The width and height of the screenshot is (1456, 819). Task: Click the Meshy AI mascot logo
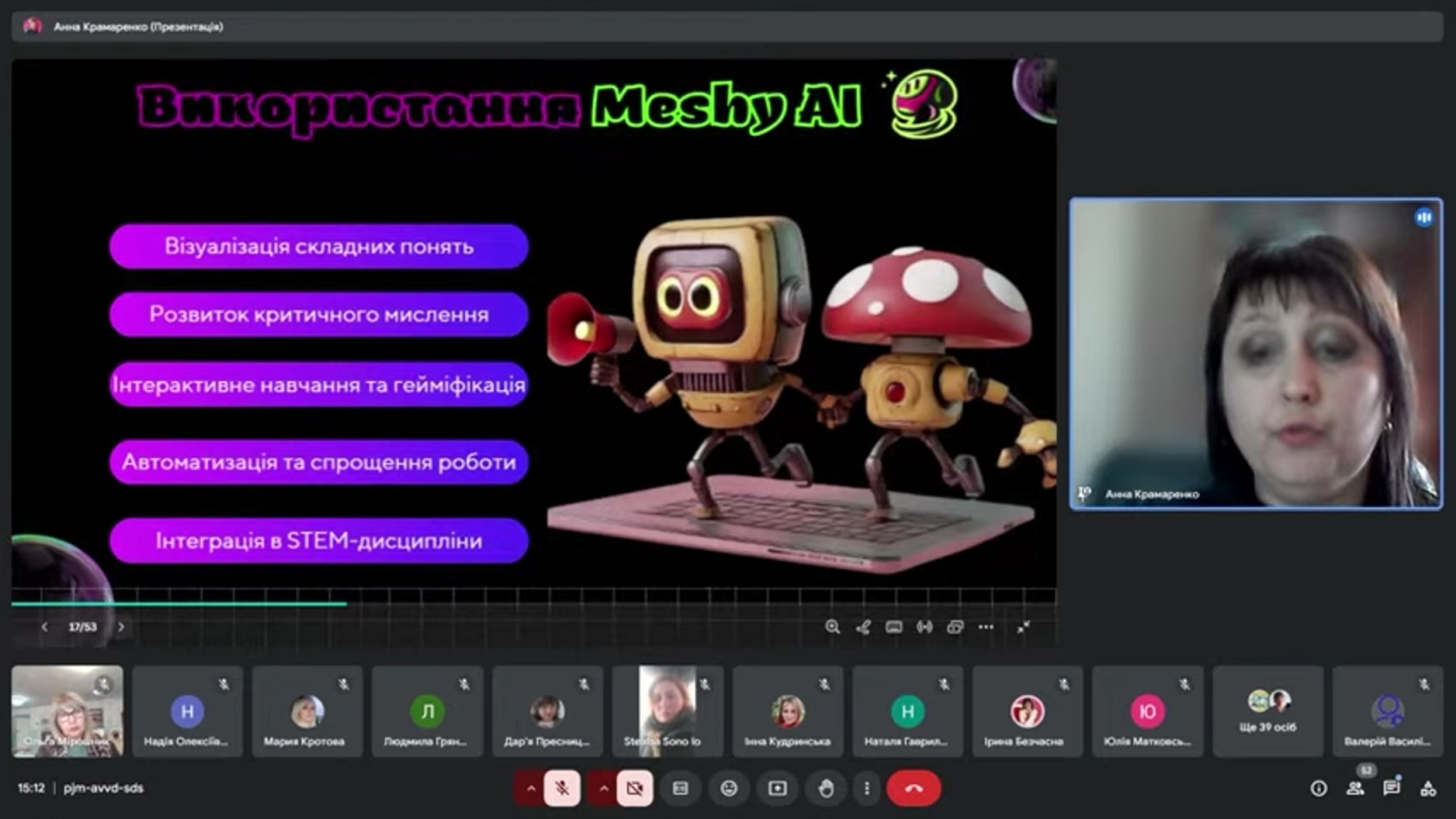(923, 103)
